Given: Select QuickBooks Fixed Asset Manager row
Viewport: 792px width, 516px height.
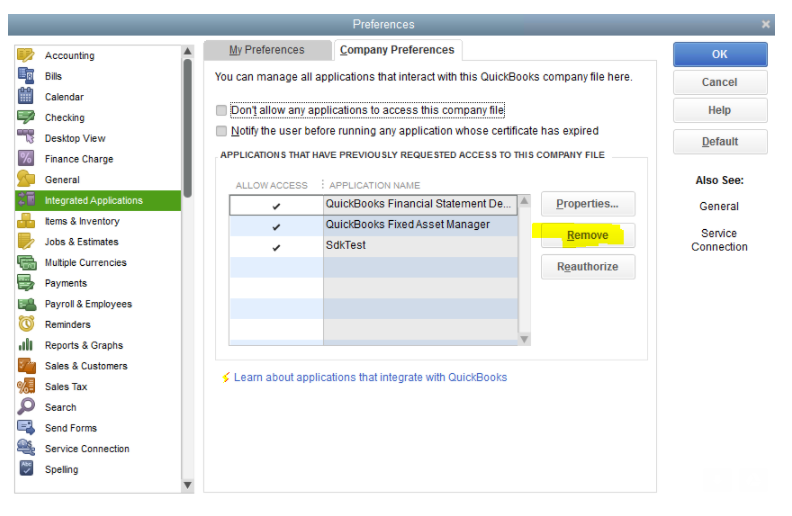Looking at the screenshot, I should coord(374,226).
